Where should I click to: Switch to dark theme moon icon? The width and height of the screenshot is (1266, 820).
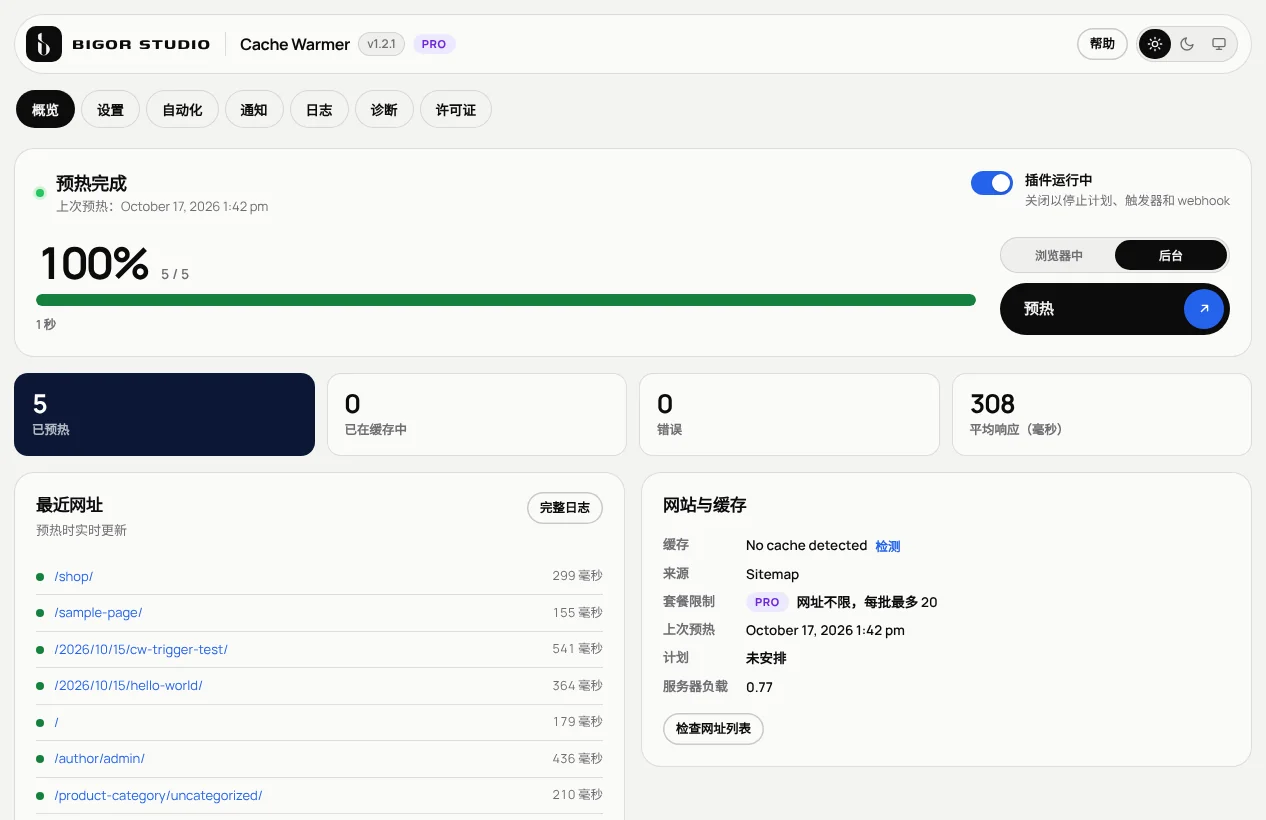[1187, 44]
